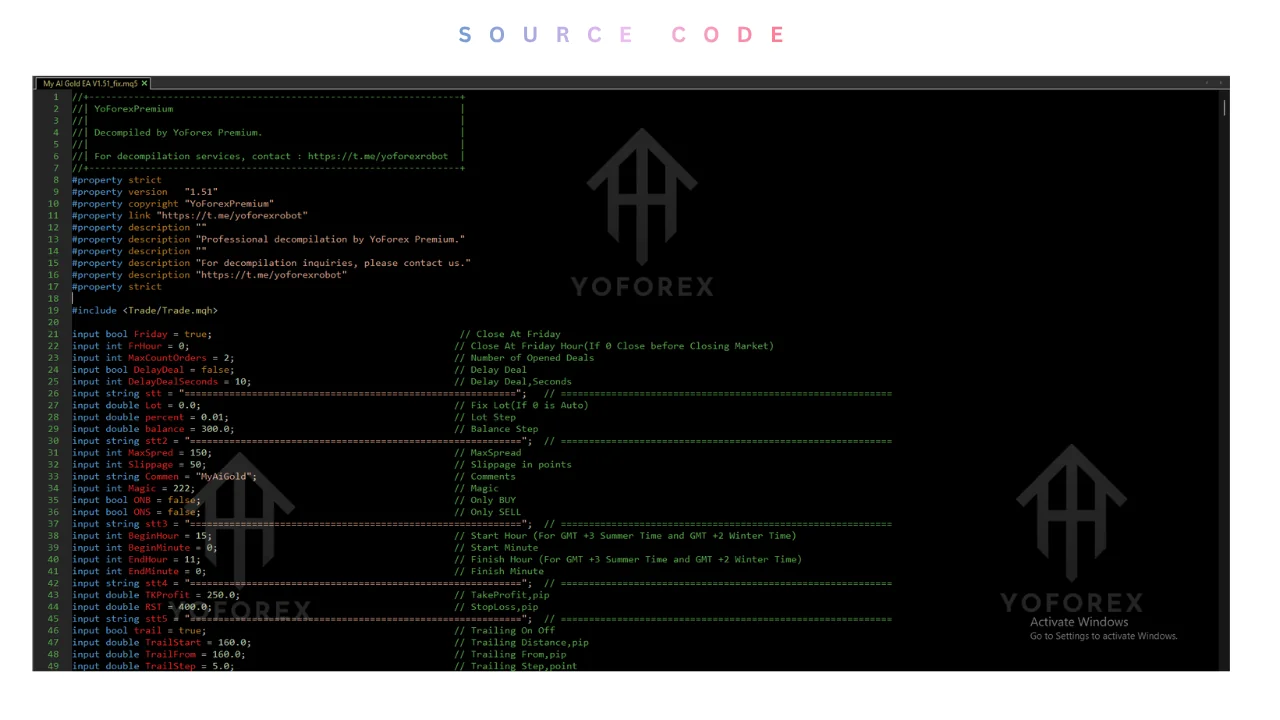Image resolution: width=1280 pixels, height=720 pixels.
Task: Click the "// Only SELL" comment
Action: coord(487,512)
